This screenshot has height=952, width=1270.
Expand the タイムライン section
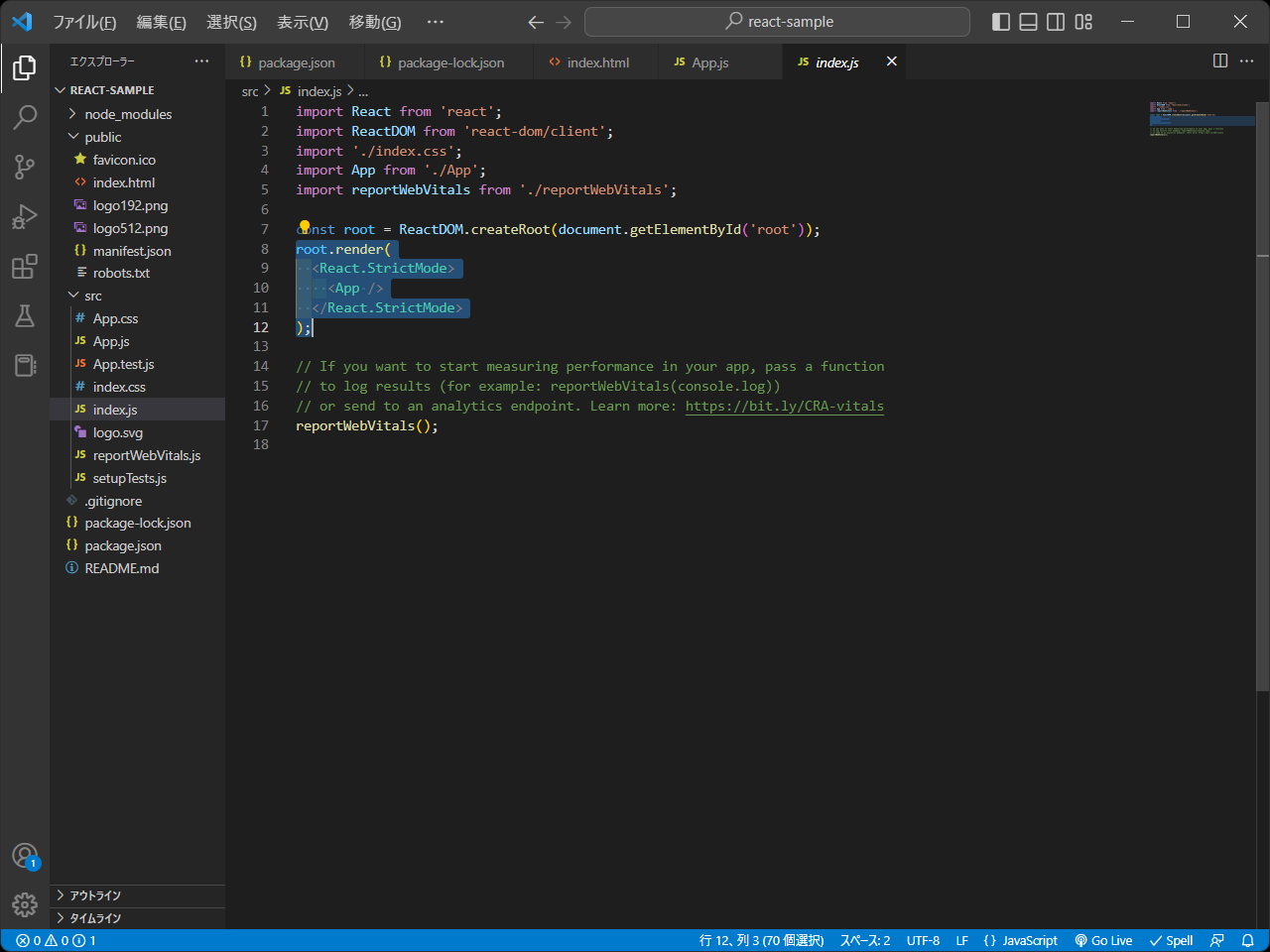coord(137,918)
